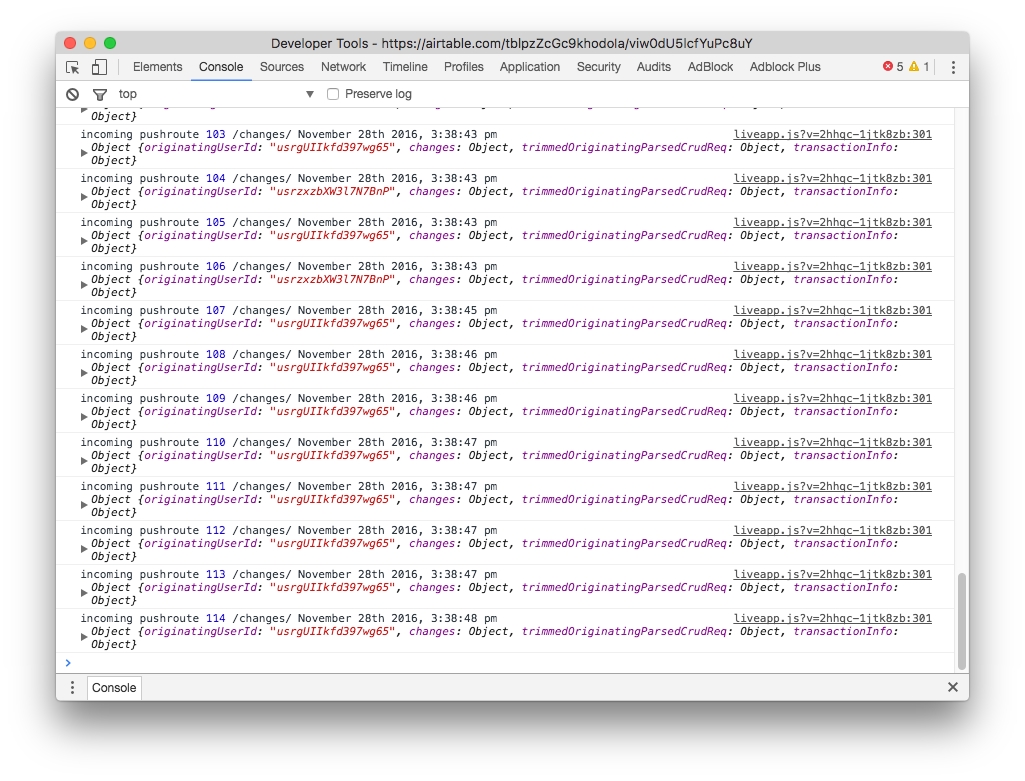Open the console filter icon

pos(98,93)
